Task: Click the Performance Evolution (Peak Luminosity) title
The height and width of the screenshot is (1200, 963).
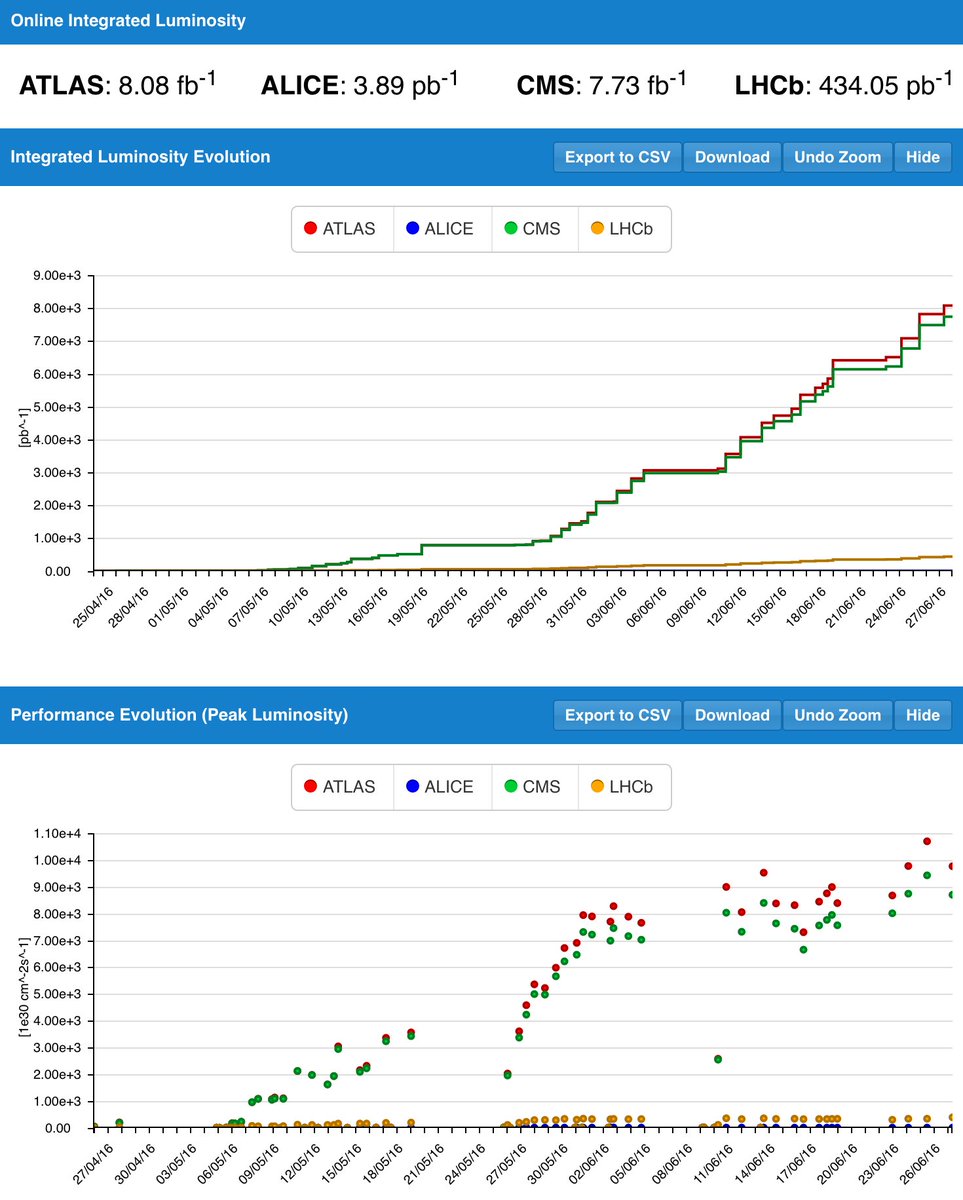Action: click(x=179, y=715)
